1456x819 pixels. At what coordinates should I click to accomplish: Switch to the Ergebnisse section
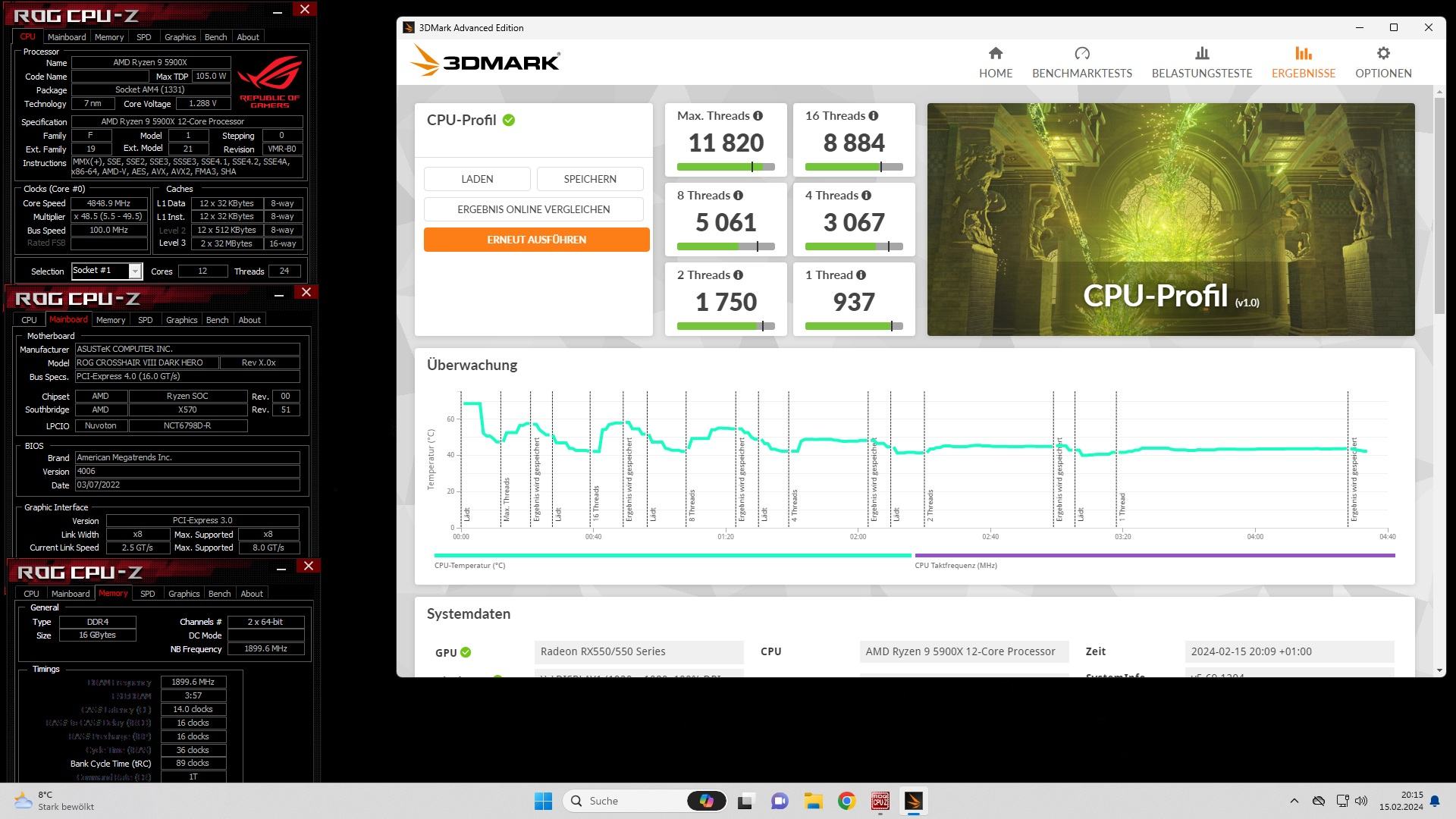point(1303,62)
